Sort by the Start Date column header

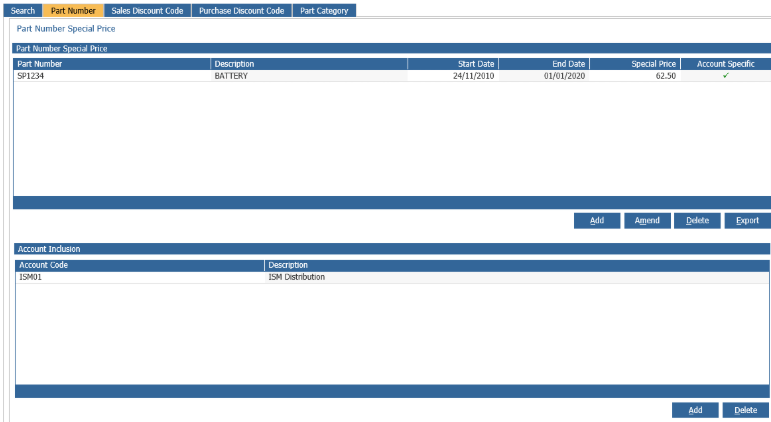(x=452, y=64)
